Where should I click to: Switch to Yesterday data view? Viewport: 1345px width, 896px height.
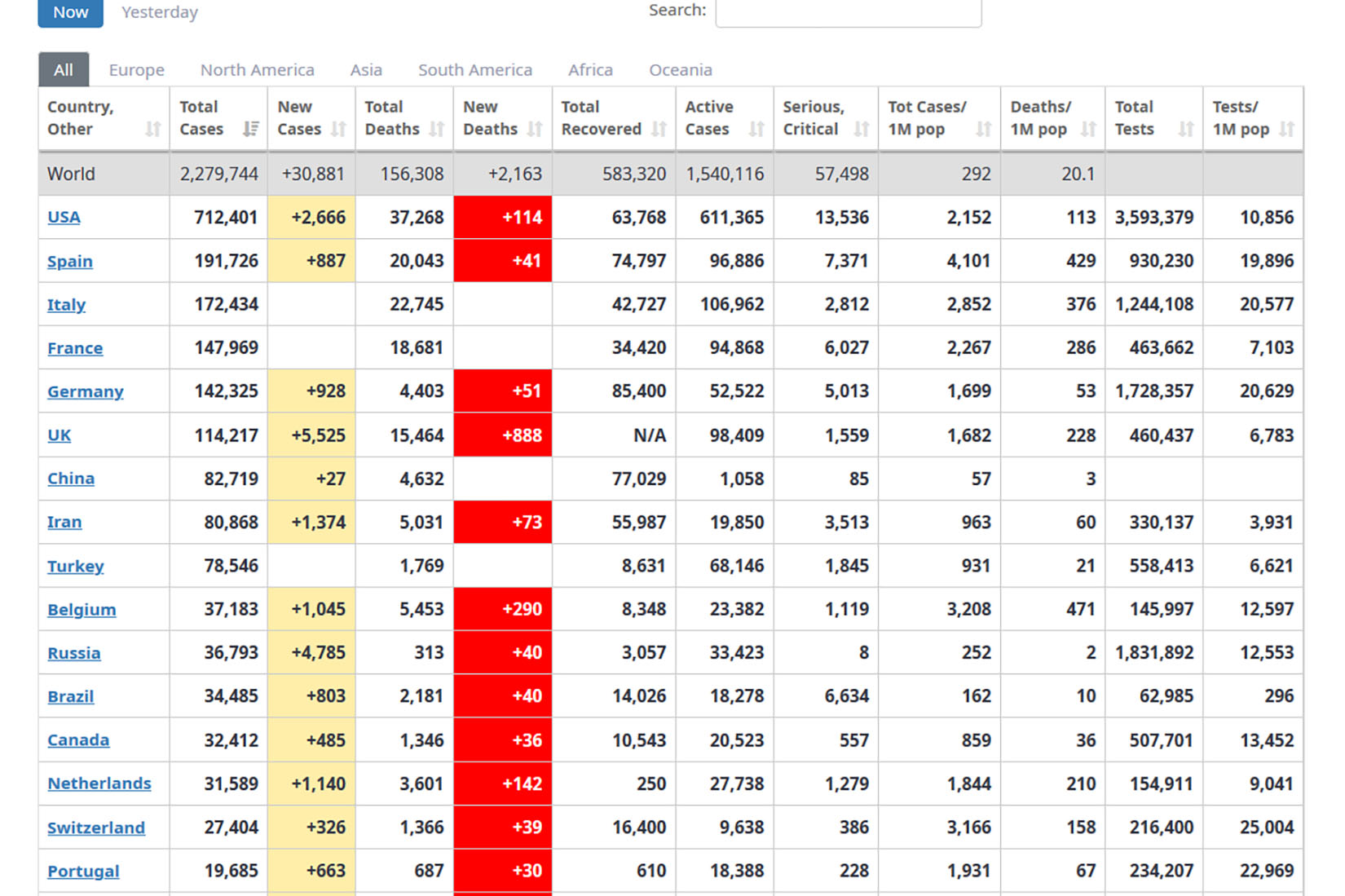[160, 12]
